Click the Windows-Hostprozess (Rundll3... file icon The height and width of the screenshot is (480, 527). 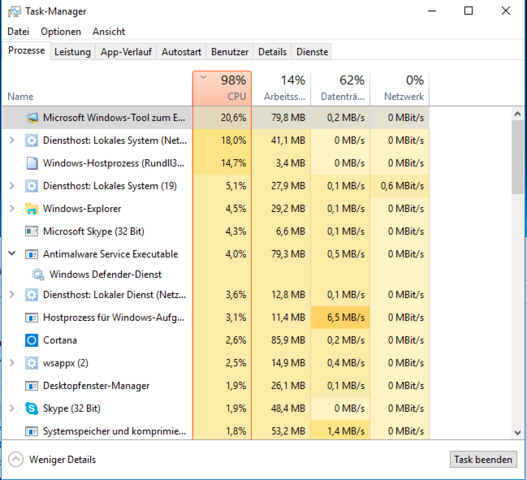click(32, 163)
